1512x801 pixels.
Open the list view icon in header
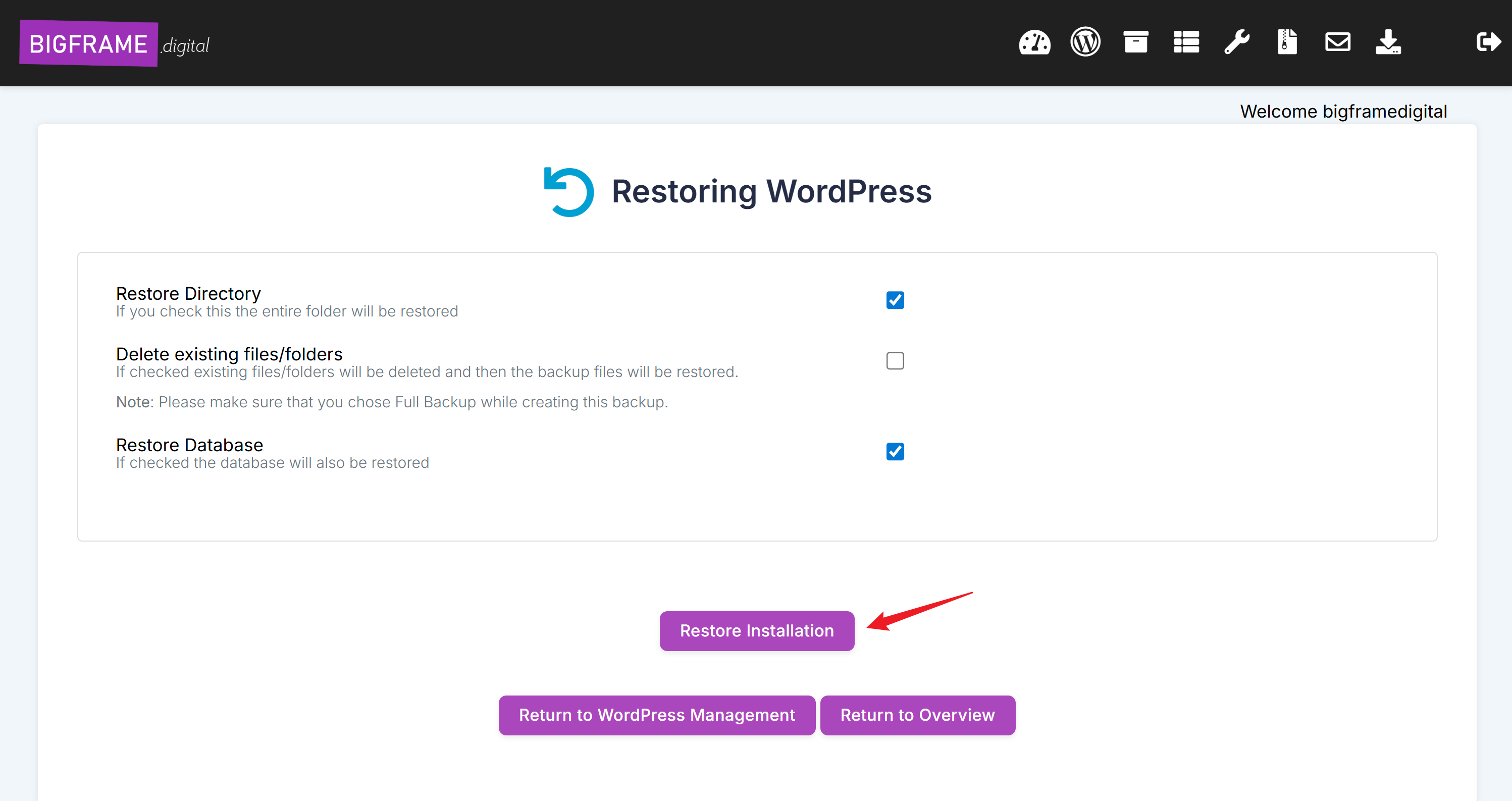click(x=1186, y=42)
